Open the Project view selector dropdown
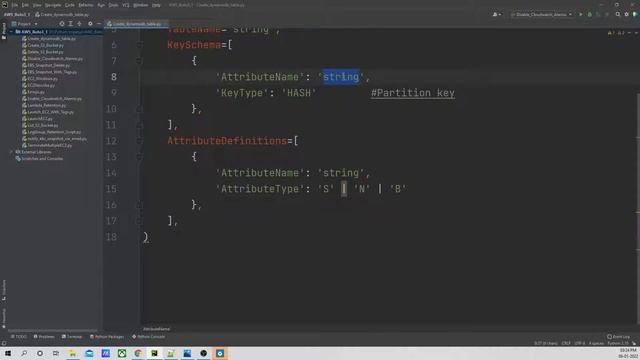This screenshot has width=640, height=360. (x=25, y=24)
